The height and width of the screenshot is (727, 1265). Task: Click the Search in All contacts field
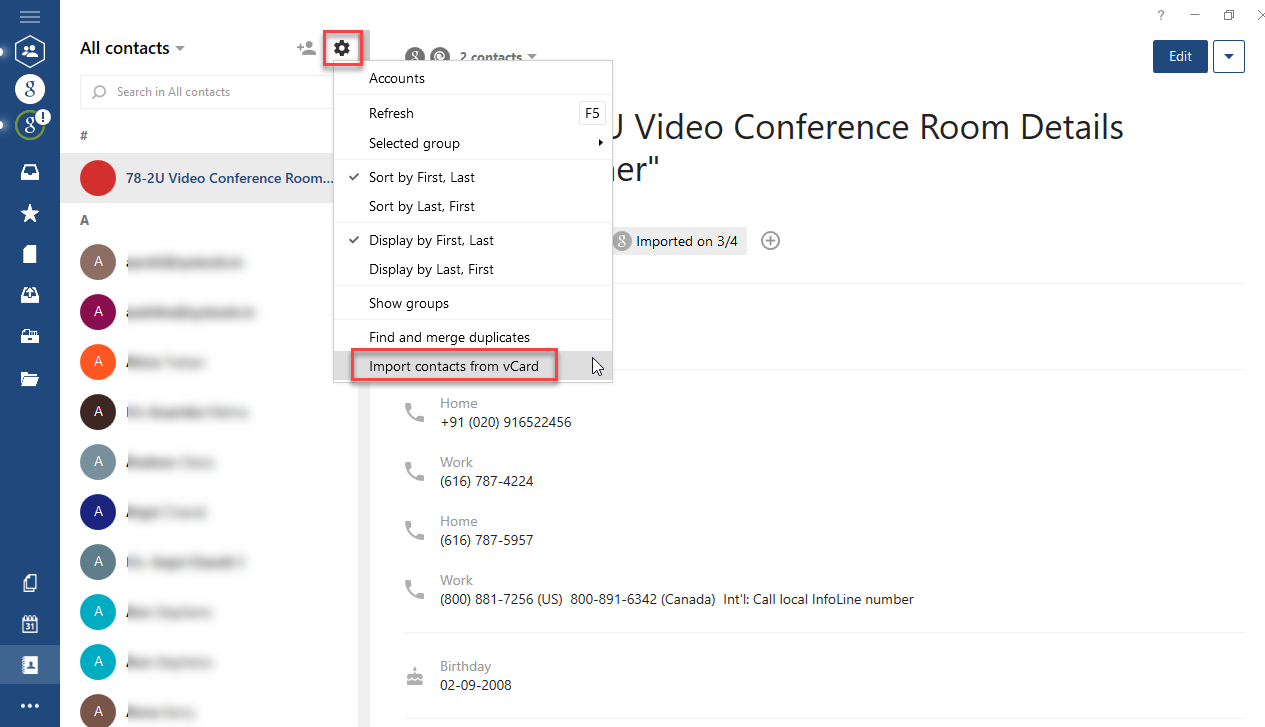pos(205,92)
